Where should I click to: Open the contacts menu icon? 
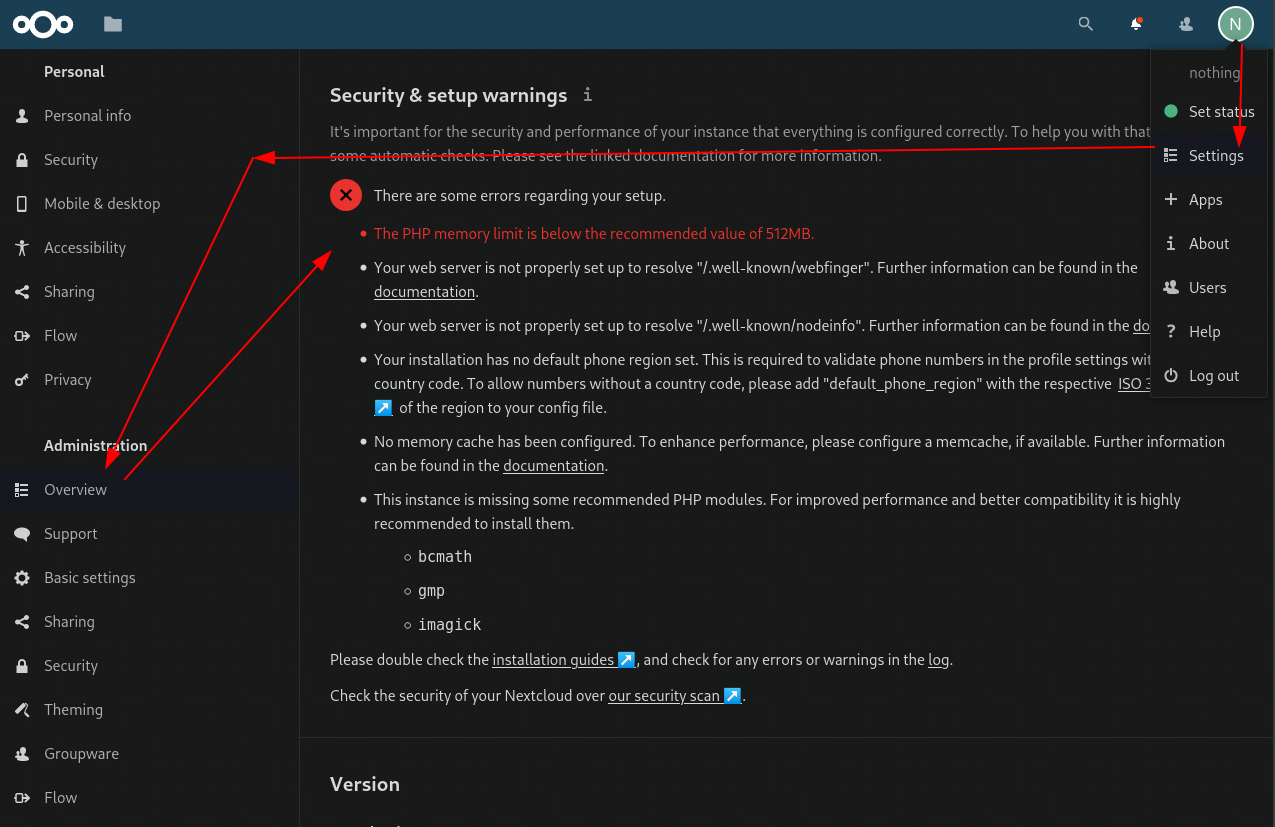1186,24
